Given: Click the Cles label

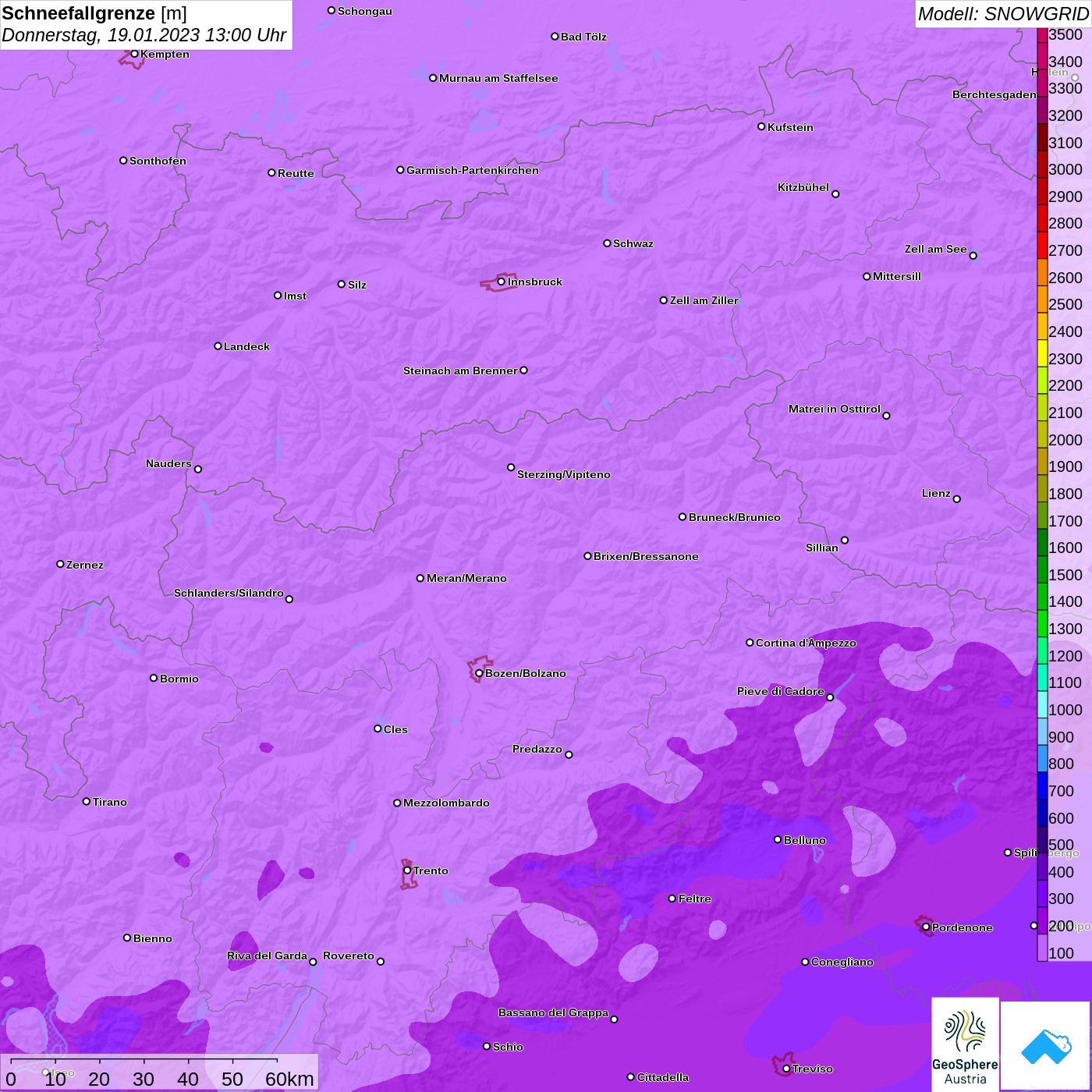Looking at the screenshot, I should coord(395,729).
